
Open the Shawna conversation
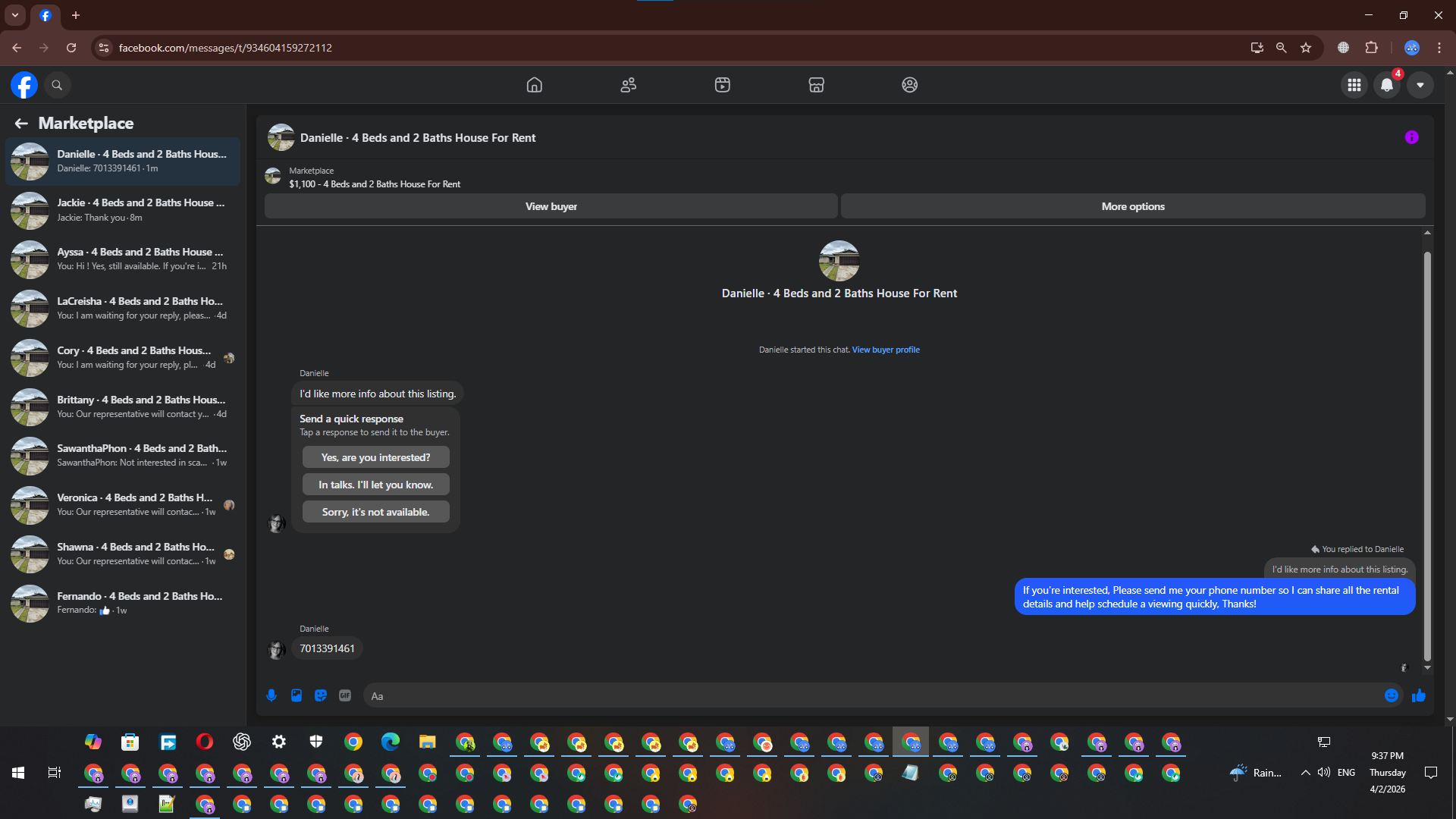[123, 554]
